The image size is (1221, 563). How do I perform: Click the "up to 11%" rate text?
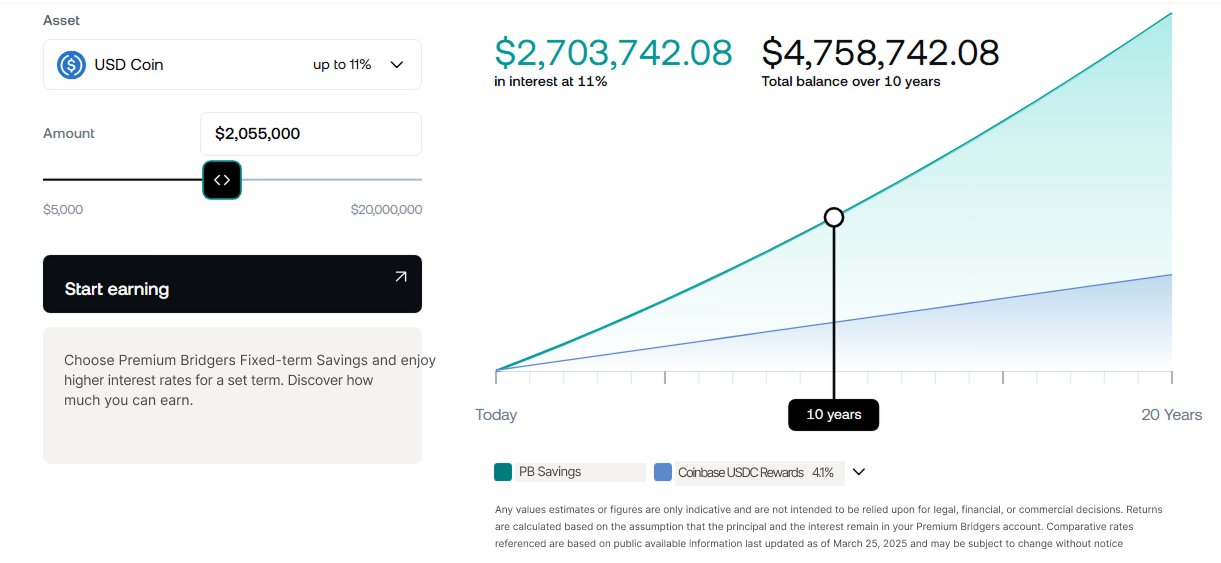tap(342, 65)
